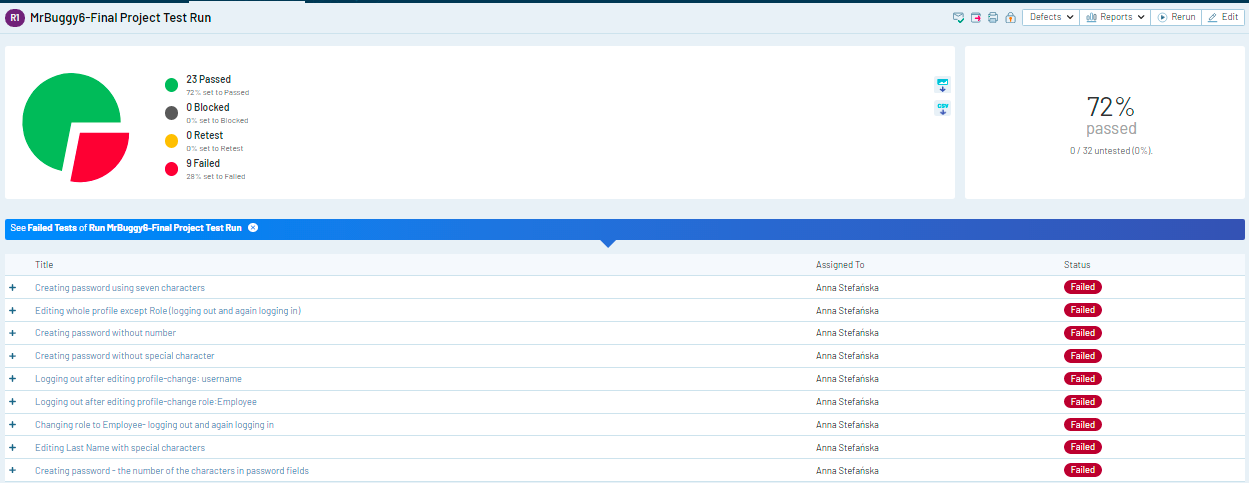Click the 'See Failed Tests of Run' banner text

126,228
